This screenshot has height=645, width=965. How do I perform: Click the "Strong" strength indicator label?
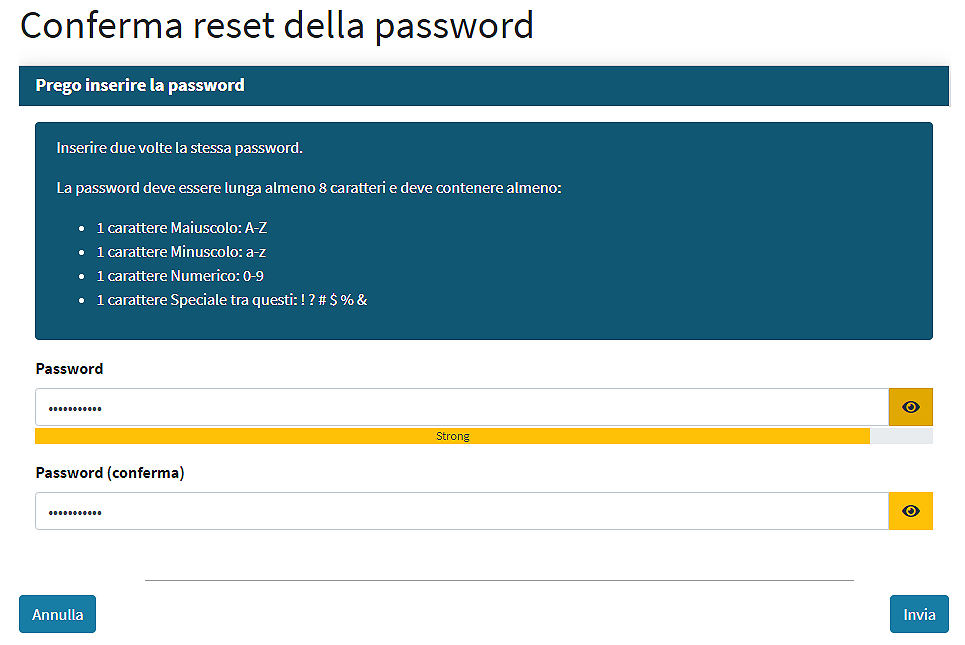point(452,436)
